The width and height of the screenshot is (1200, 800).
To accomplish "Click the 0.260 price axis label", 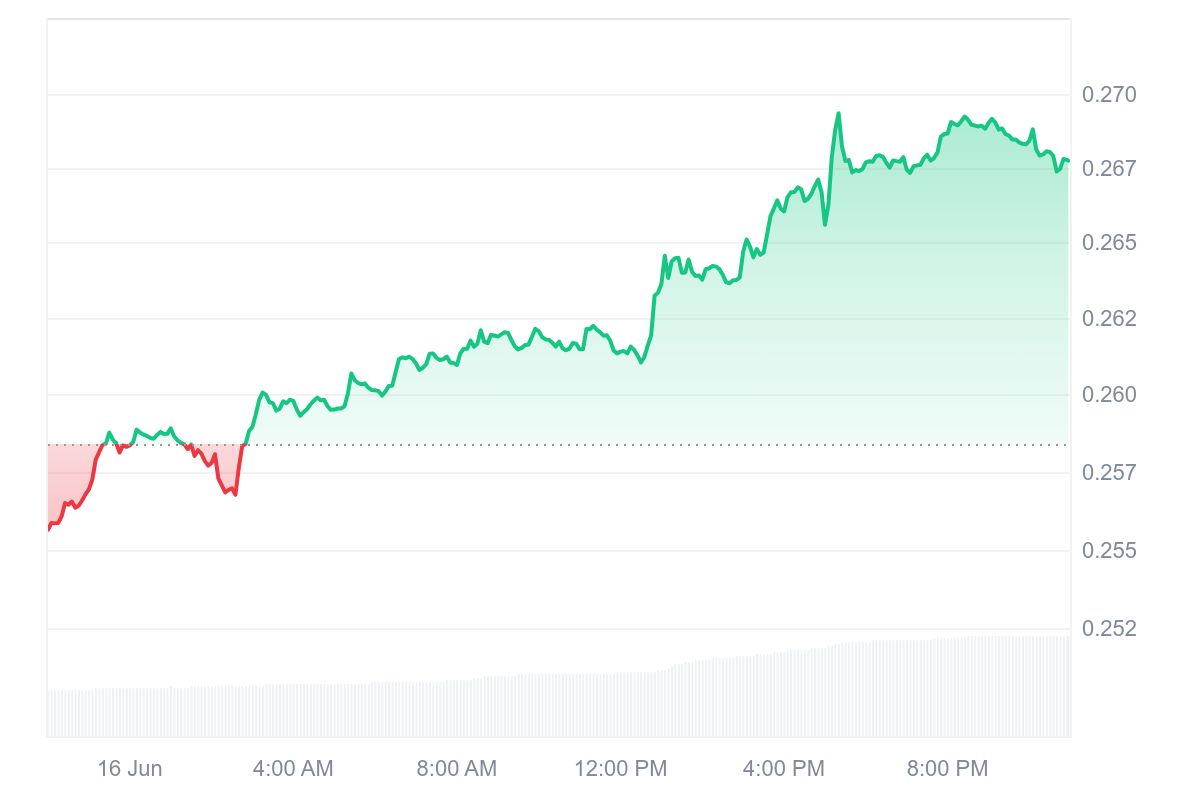I will coord(1109,395).
